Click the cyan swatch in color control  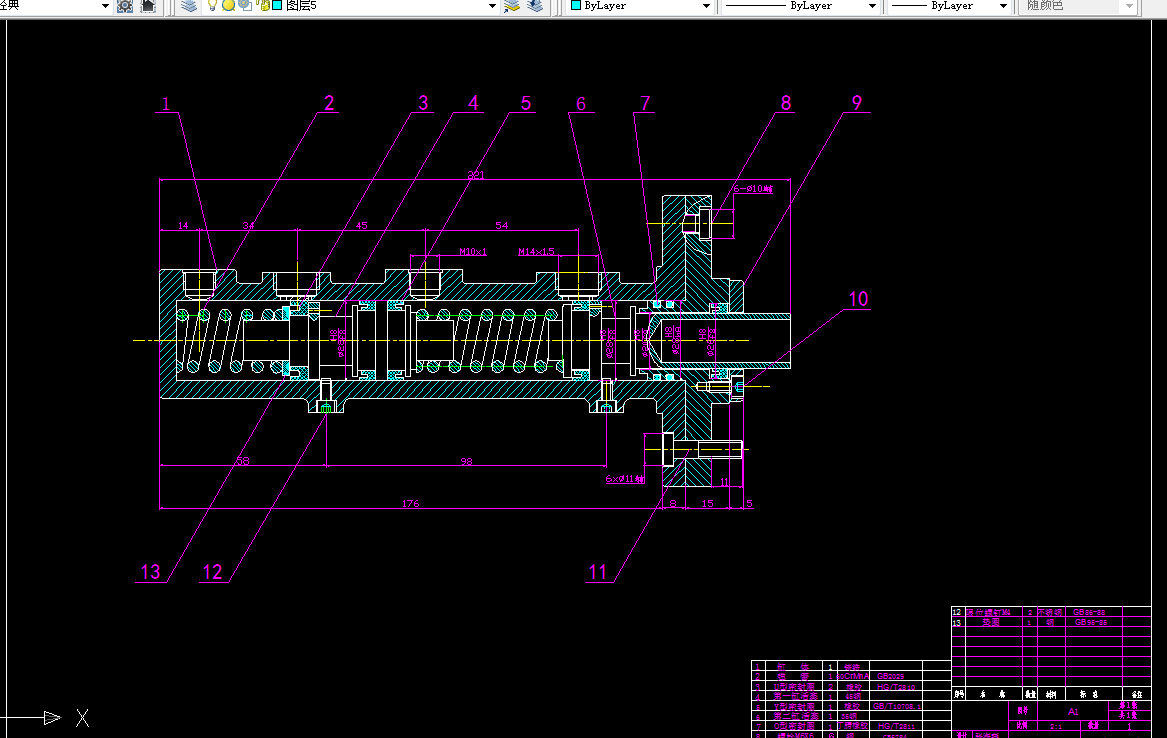click(575, 5)
